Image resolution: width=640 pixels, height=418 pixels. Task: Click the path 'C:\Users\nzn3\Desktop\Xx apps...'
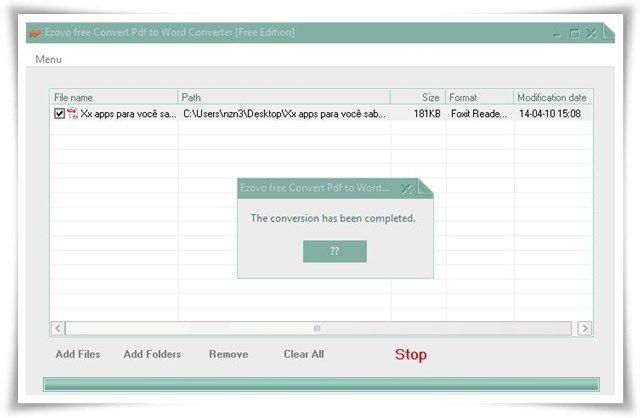click(284, 114)
